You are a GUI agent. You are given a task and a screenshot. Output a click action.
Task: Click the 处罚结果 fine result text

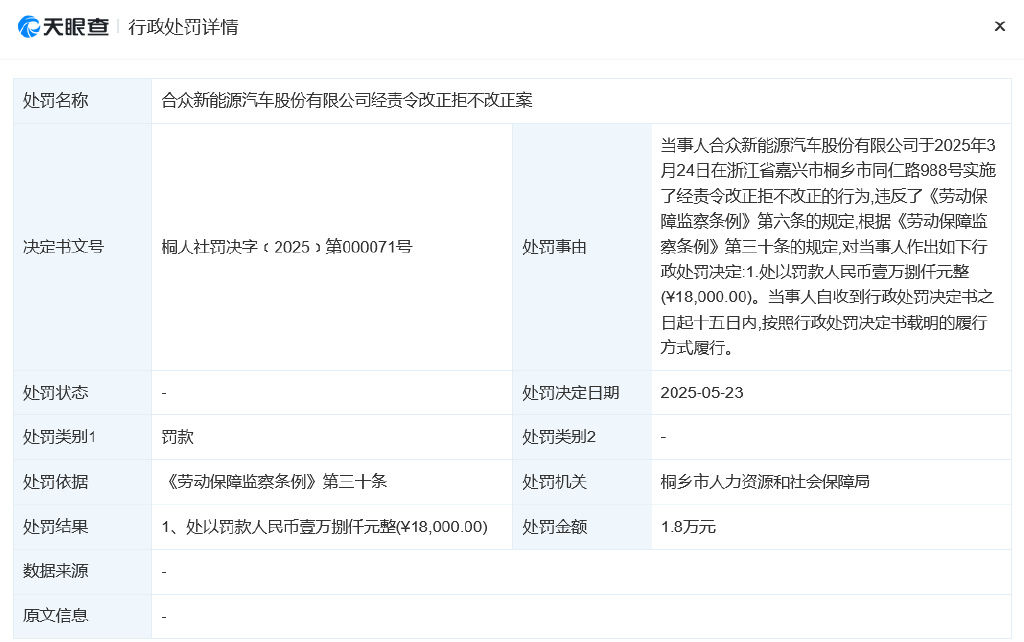(x=325, y=526)
